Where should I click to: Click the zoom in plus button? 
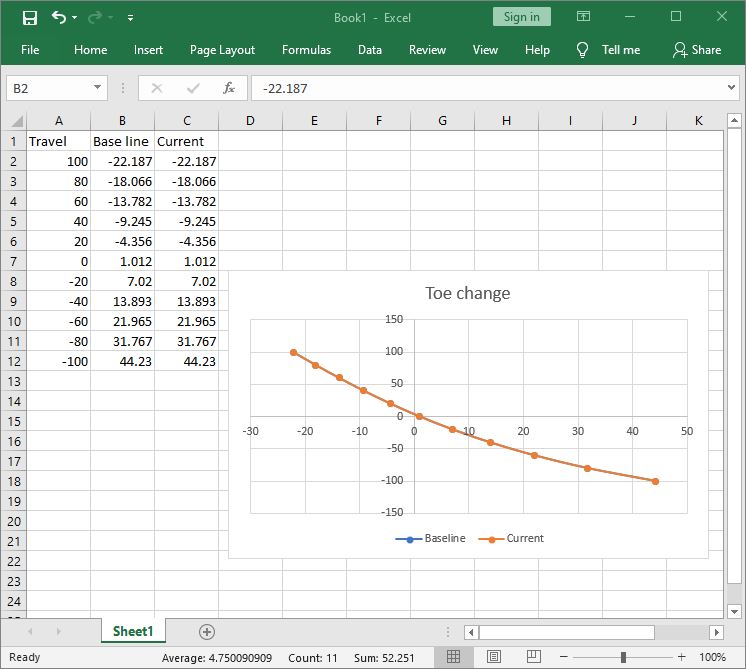[681, 657]
